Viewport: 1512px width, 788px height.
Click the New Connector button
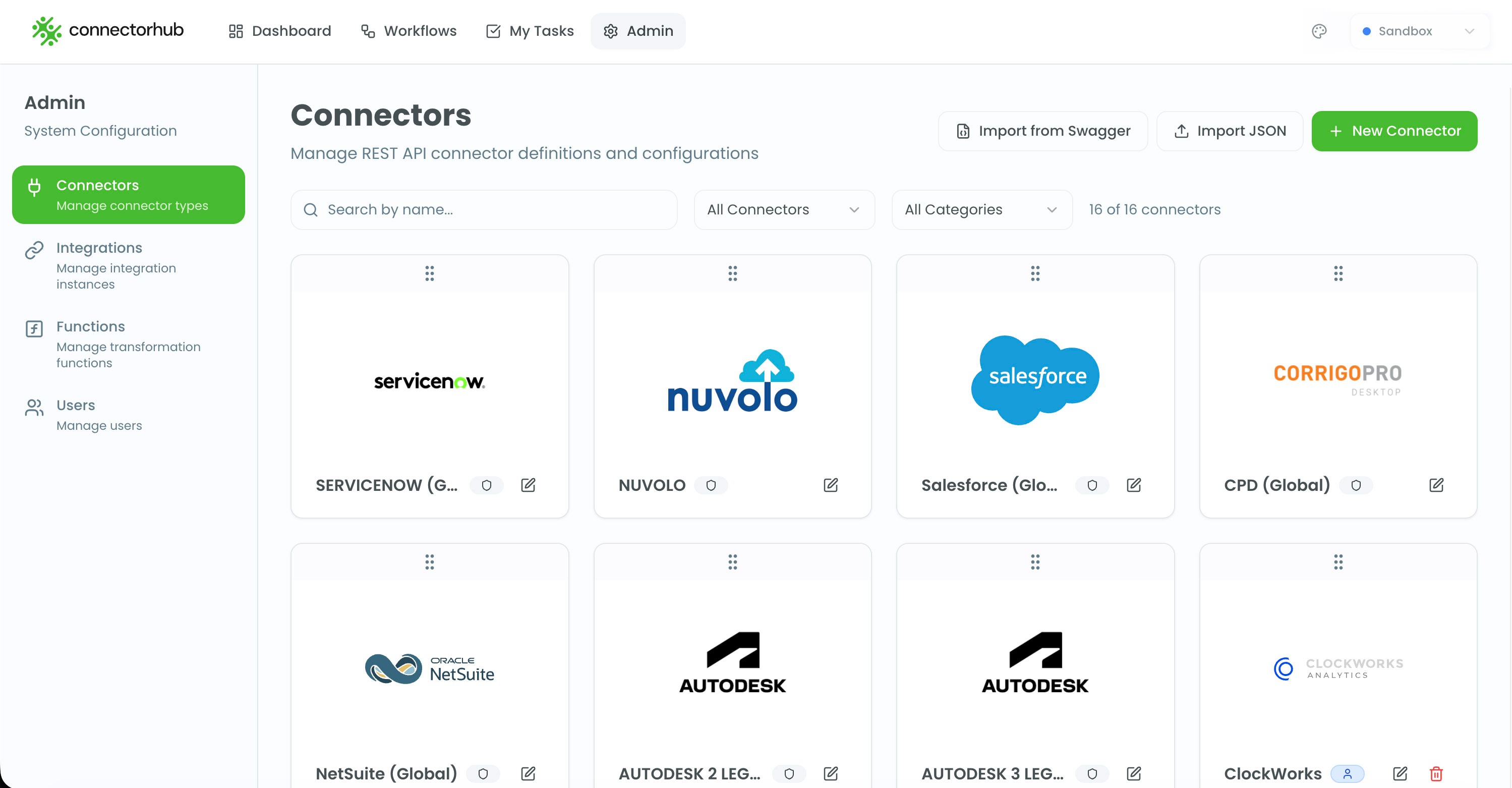point(1394,131)
